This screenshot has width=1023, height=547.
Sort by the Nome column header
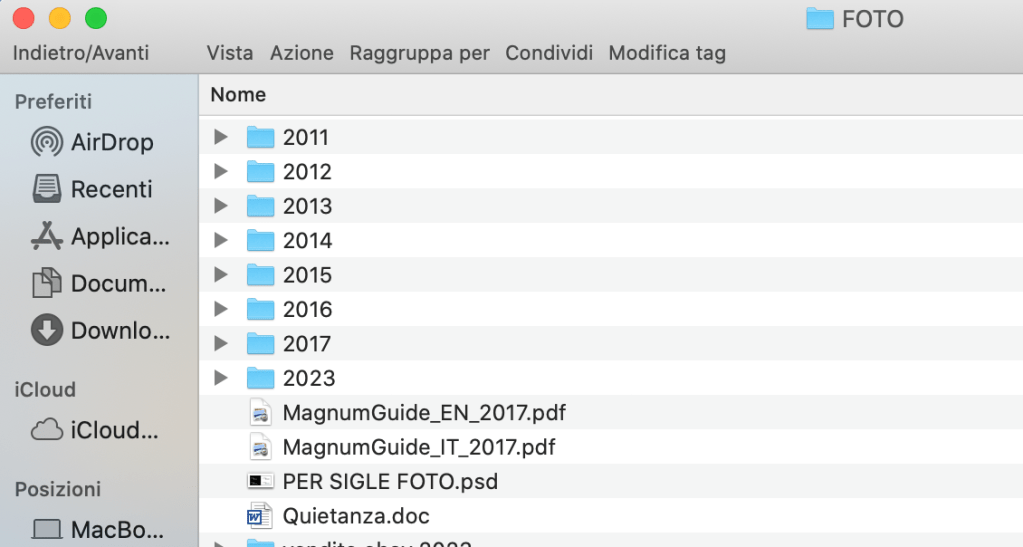238,95
